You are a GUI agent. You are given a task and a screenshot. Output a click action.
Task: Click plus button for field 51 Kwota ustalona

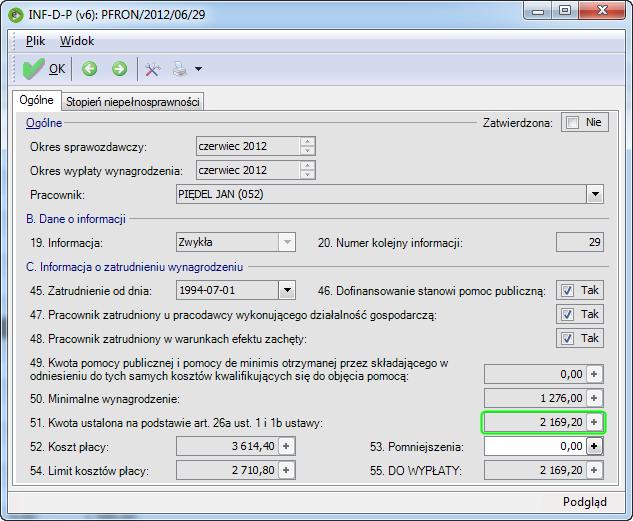[x=594, y=422]
